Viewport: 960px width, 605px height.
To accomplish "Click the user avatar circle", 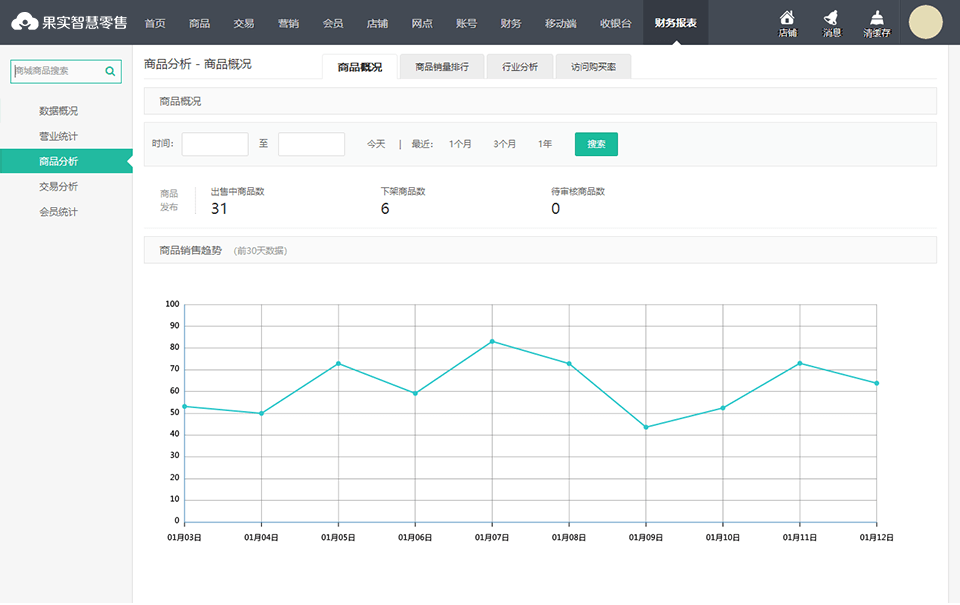I will [x=925, y=22].
